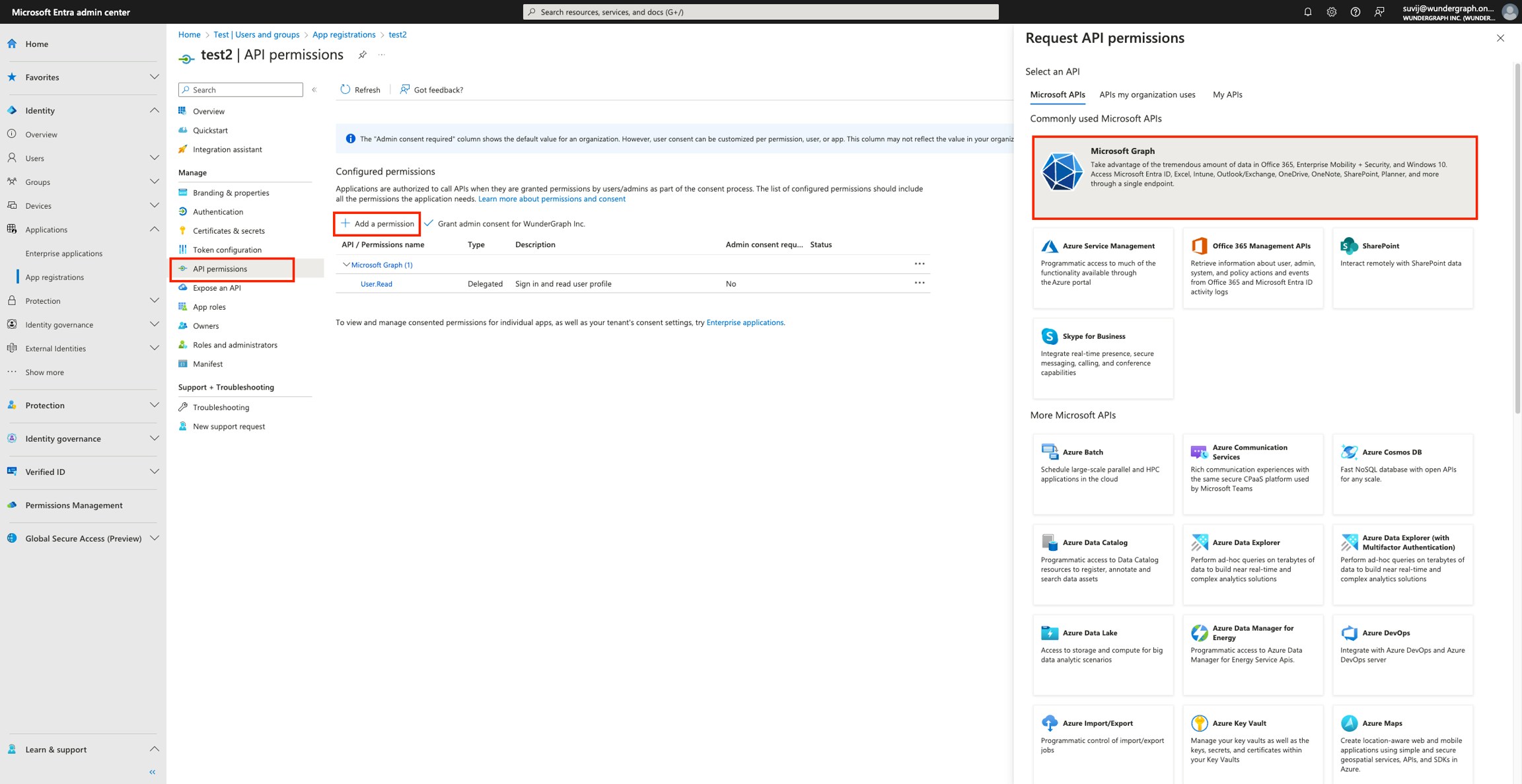Image resolution: width=1522 pixels, height=784 pixels.
Task: Select the SharePoint API tile
Action: (1403, 267)
